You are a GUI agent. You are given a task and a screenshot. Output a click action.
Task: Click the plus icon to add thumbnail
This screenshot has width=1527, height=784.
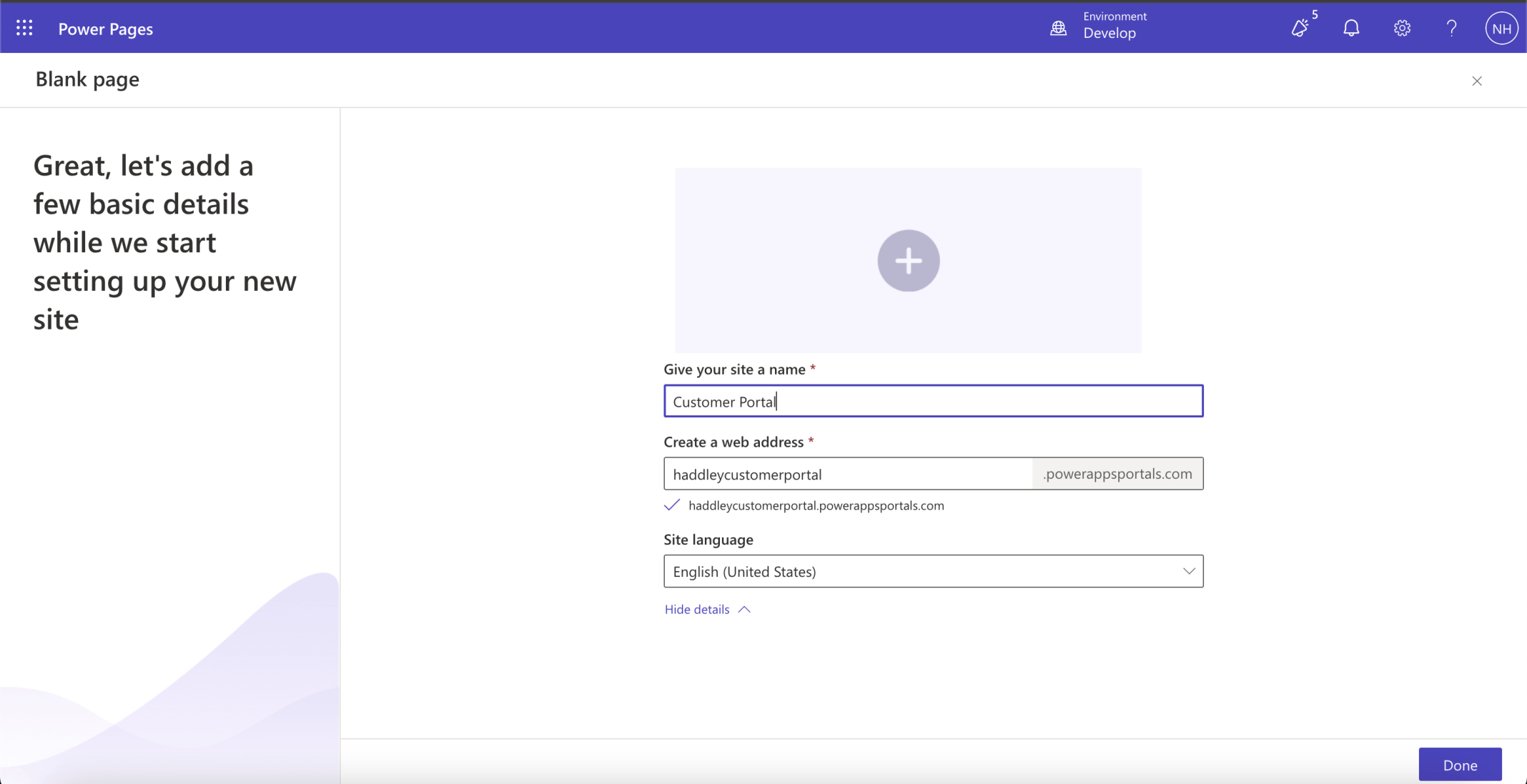pyautogui.click(x=908, y=260)
